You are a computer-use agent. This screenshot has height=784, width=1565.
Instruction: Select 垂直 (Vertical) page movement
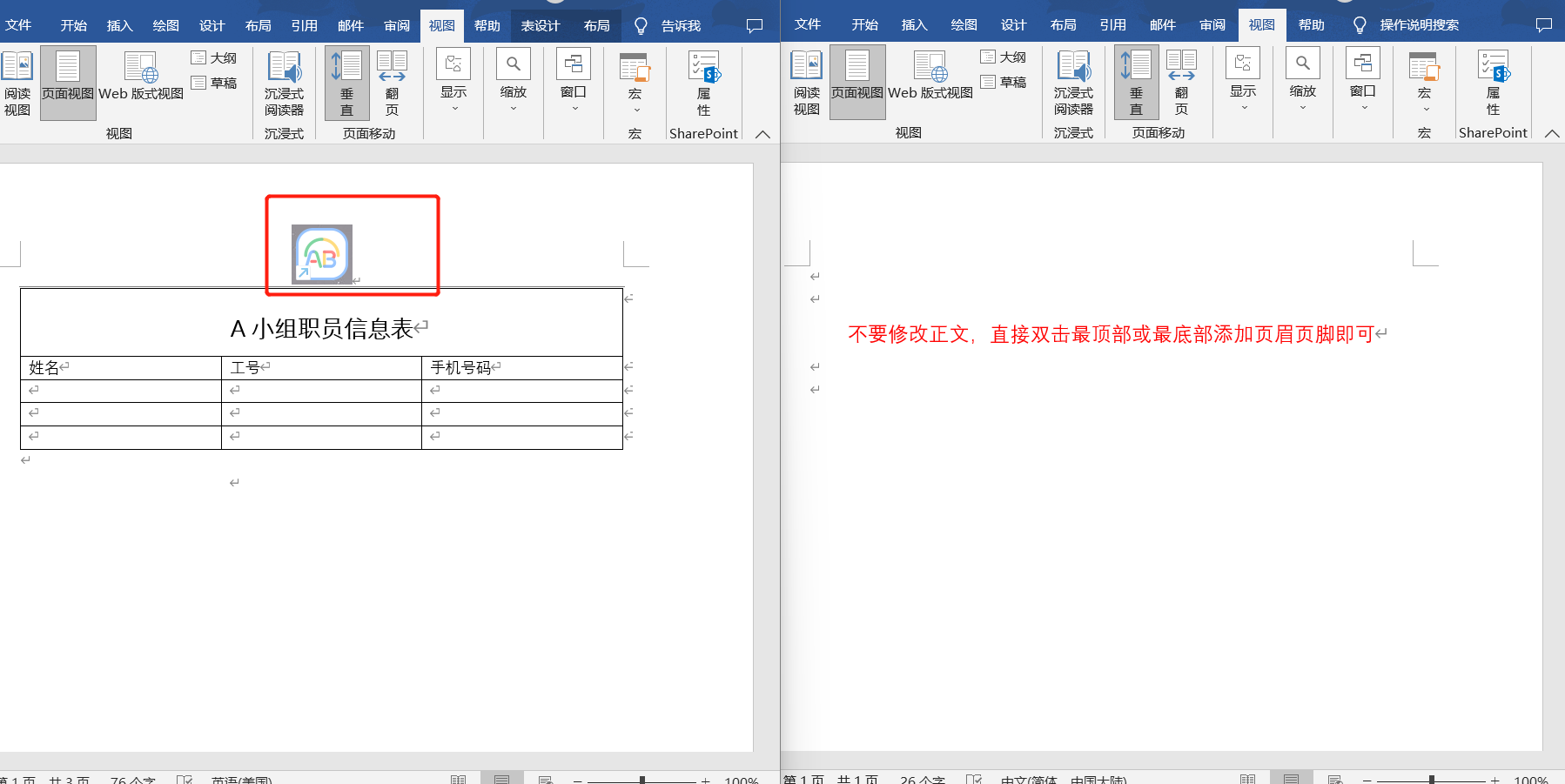pyautogui.click(x=346, y=83)
